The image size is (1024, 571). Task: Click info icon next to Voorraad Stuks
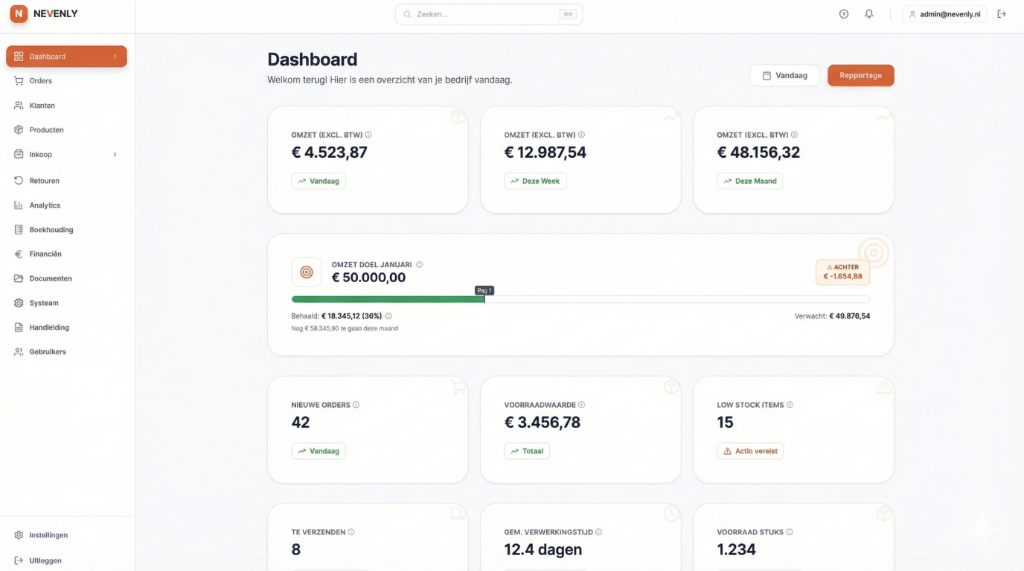pyautogui.click(x=789, y=532)
